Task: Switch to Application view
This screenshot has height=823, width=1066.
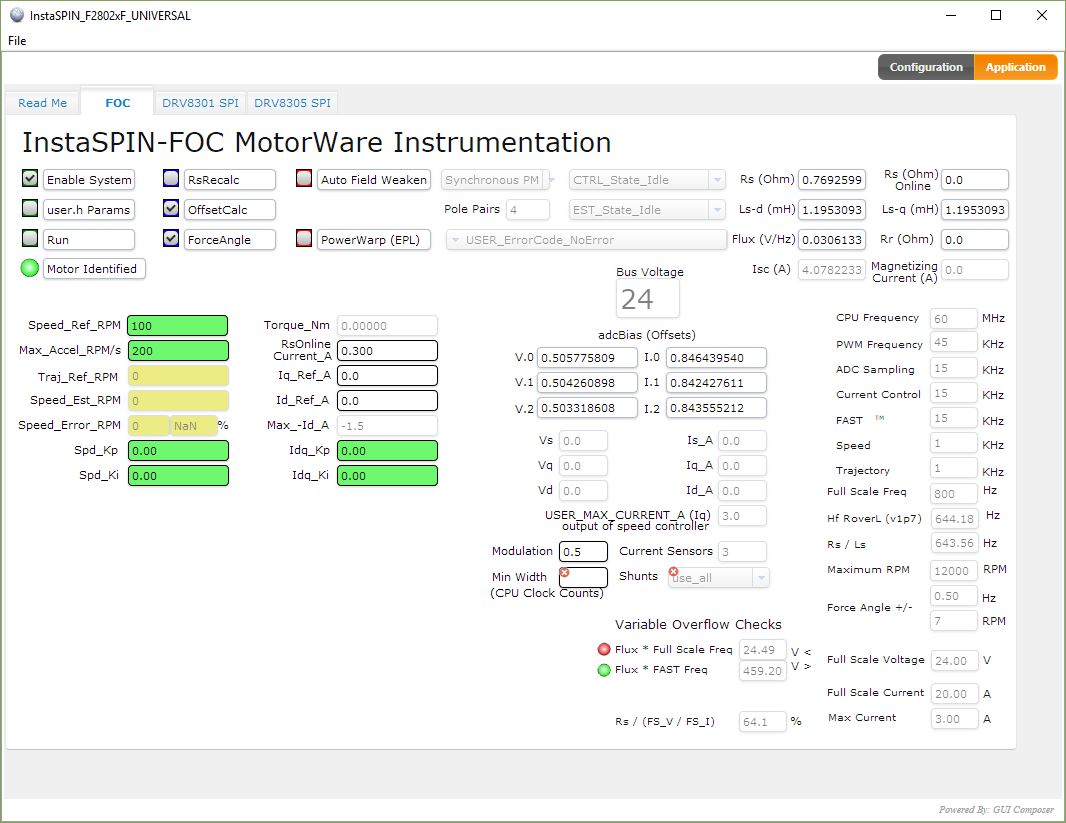Action: pyautogui.click(x=1016, y=67)
